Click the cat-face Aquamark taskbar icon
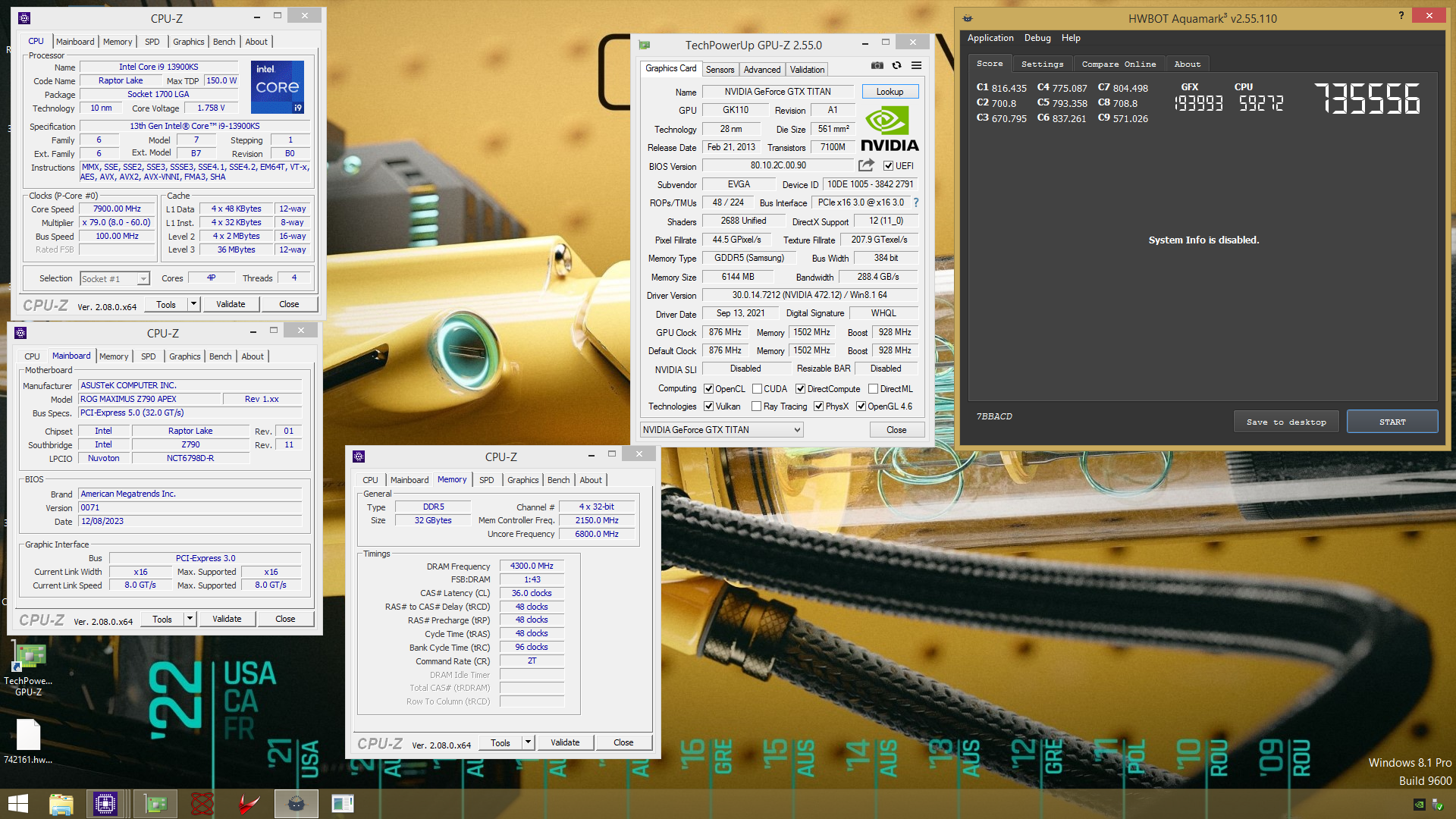The width and height of the screenshot is (1456, 819). (x=297, y=804)
